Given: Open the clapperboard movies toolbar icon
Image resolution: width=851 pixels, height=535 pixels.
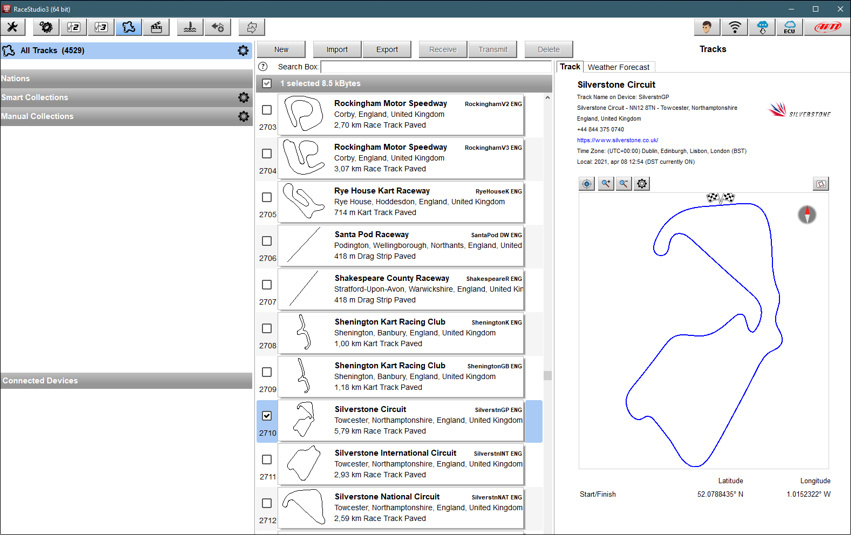Looking at the screenshot, I should tap(156, 27).
